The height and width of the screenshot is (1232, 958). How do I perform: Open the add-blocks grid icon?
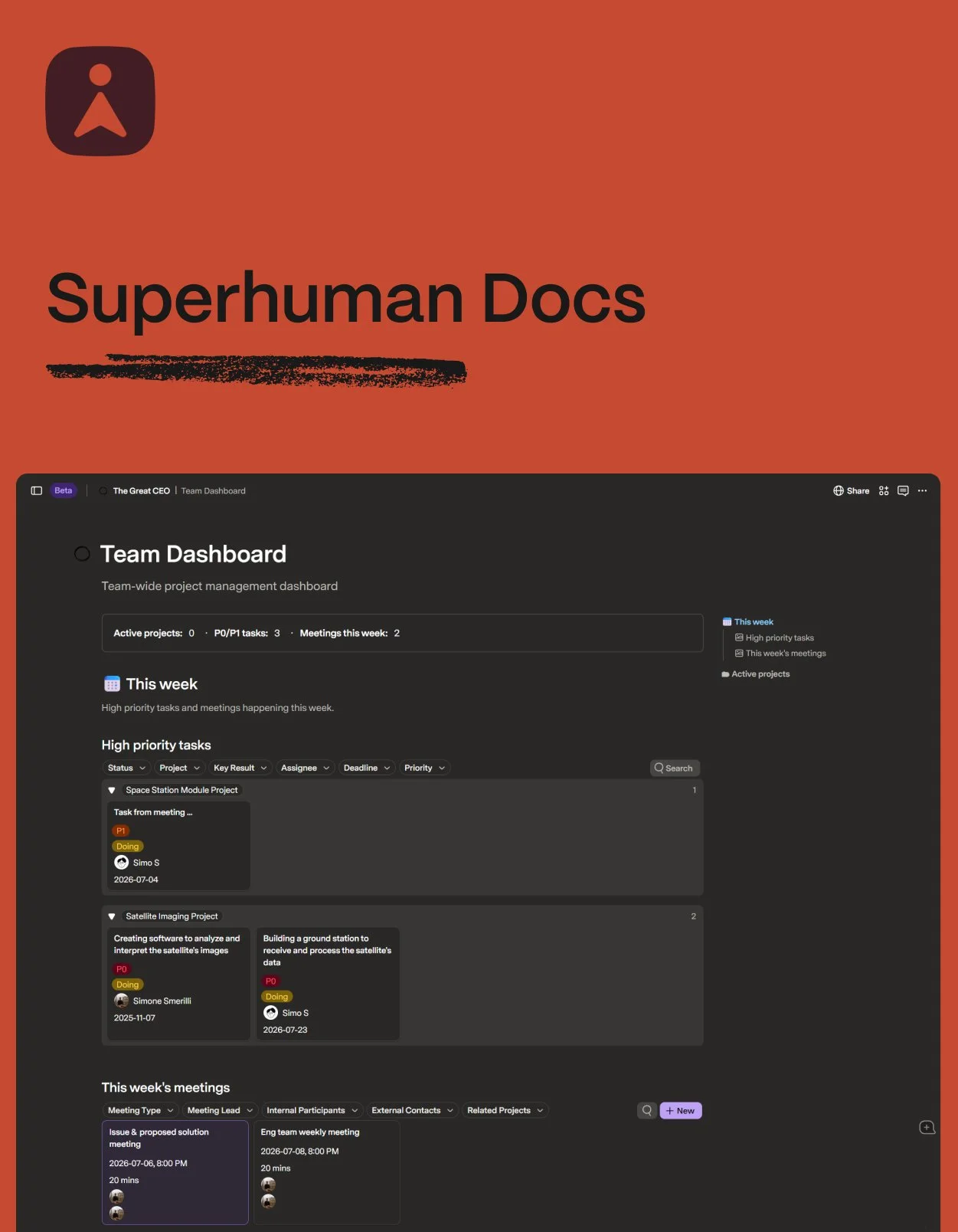click(884, 491)
